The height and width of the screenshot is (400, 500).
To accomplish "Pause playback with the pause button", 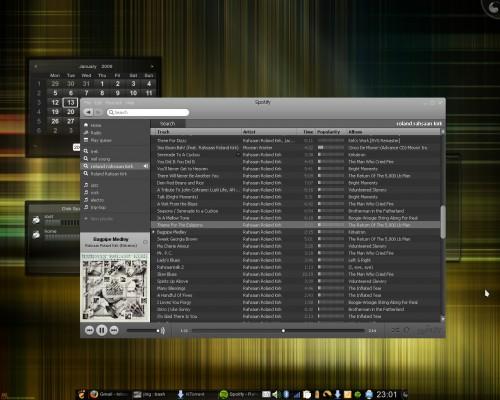I will (x=102, y=330).
